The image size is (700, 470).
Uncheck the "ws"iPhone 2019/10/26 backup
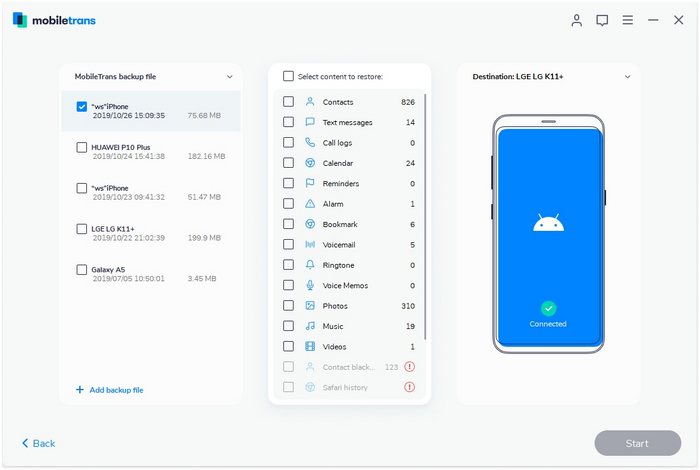[x=82, y=107]
